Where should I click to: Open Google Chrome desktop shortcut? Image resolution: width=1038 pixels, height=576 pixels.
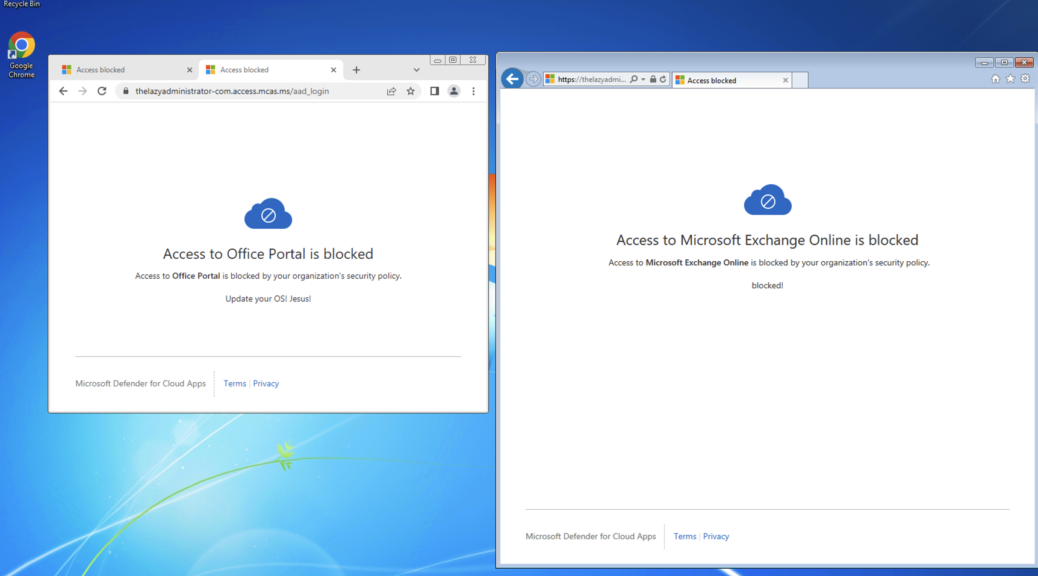click(21, 55)
